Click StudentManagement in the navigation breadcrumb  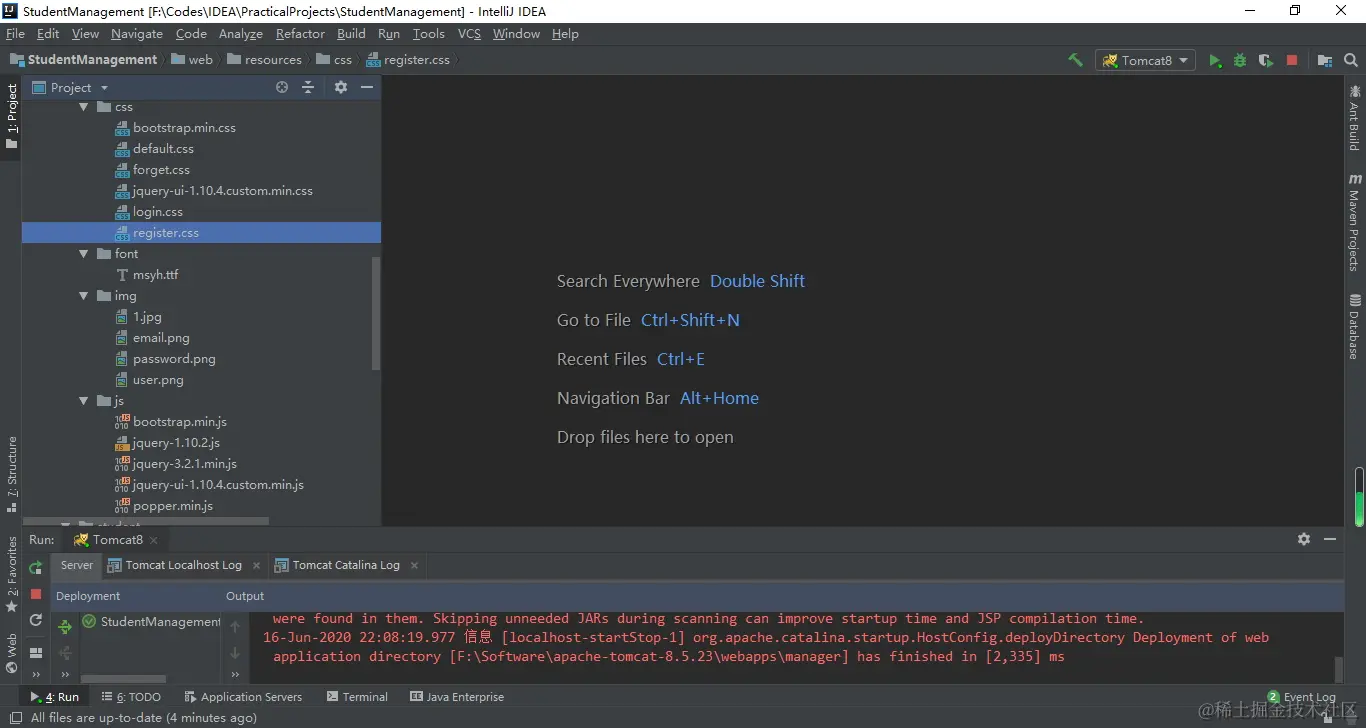click(92, 60)
